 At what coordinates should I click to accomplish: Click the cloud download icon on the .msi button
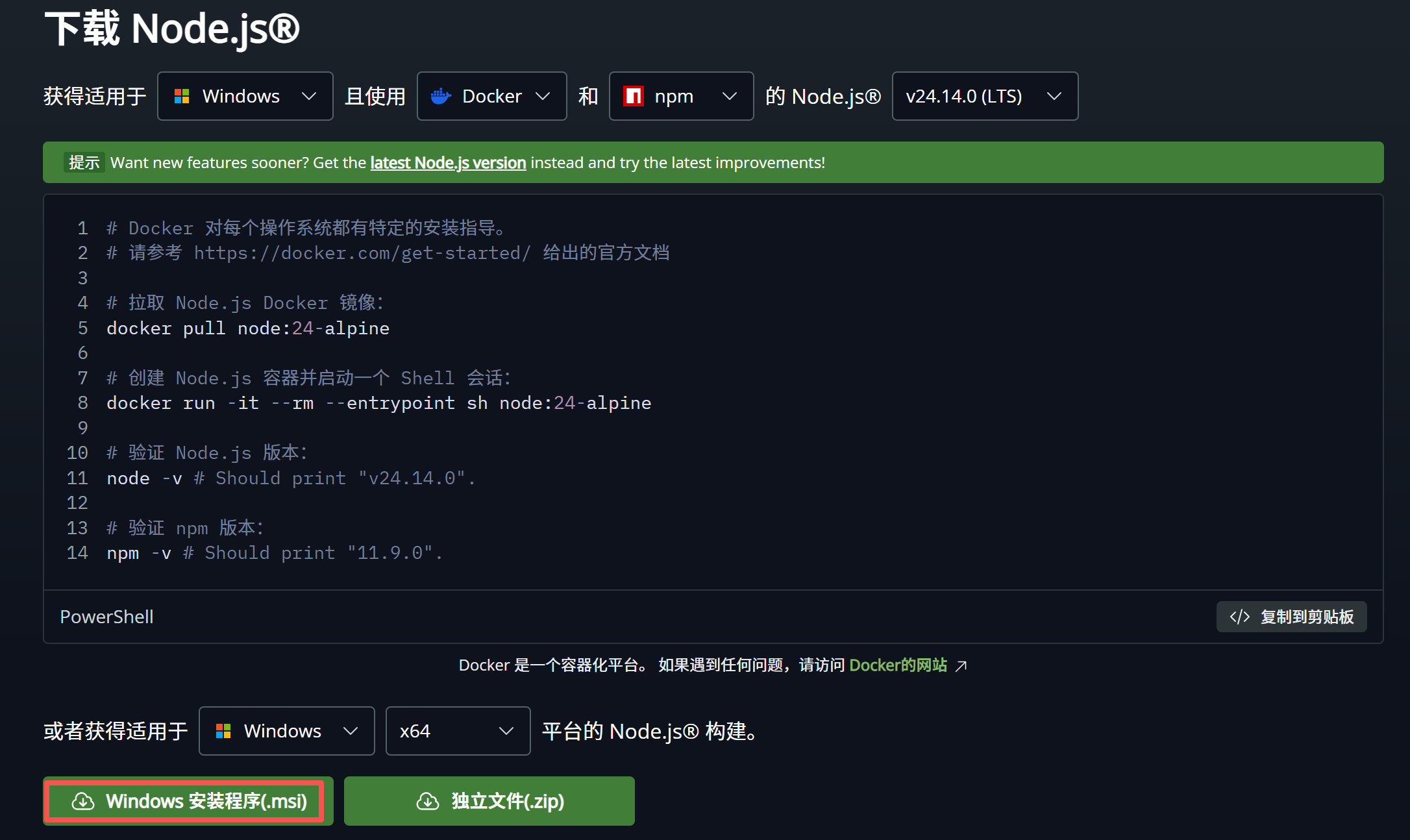tap(83, 801)
